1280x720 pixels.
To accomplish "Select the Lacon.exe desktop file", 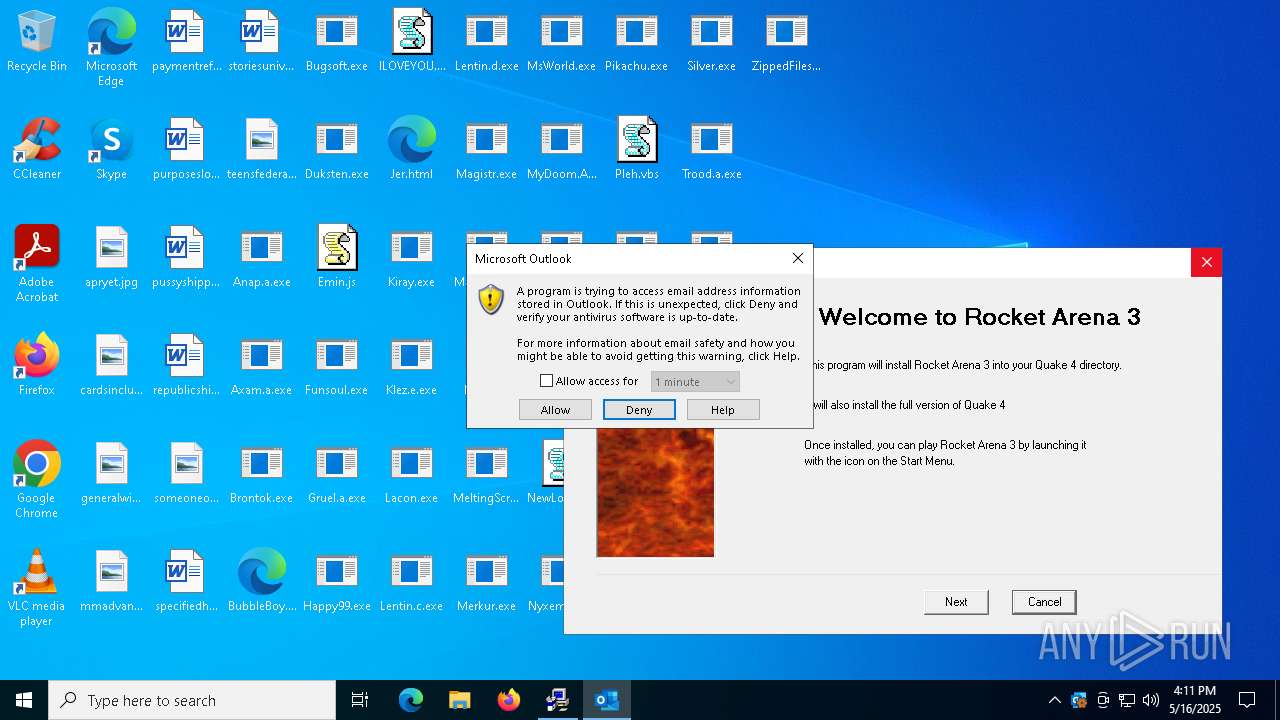I will pos(412,473).
